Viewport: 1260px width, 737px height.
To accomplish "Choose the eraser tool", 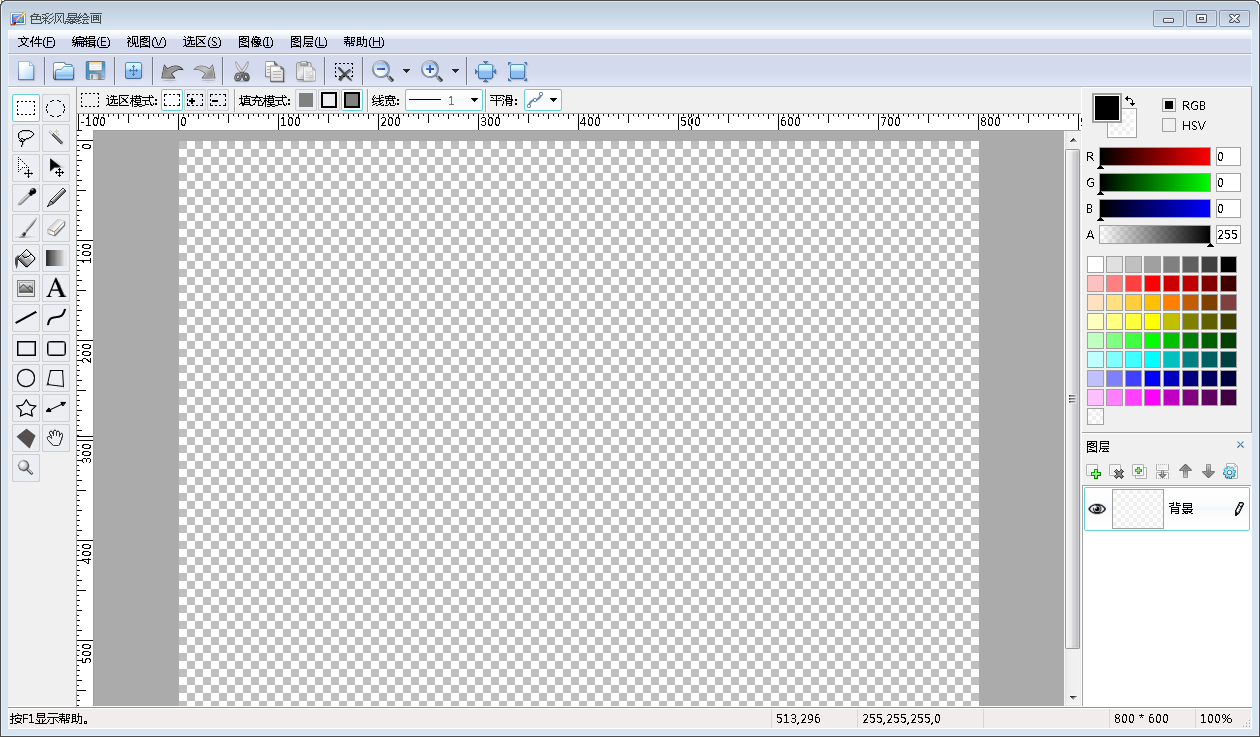I will 56,228.
